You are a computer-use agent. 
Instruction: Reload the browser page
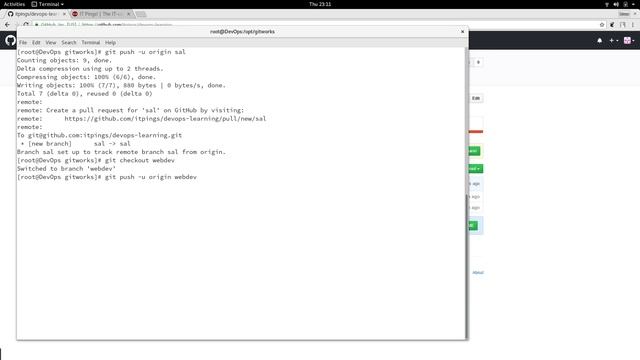coord(26,24)
